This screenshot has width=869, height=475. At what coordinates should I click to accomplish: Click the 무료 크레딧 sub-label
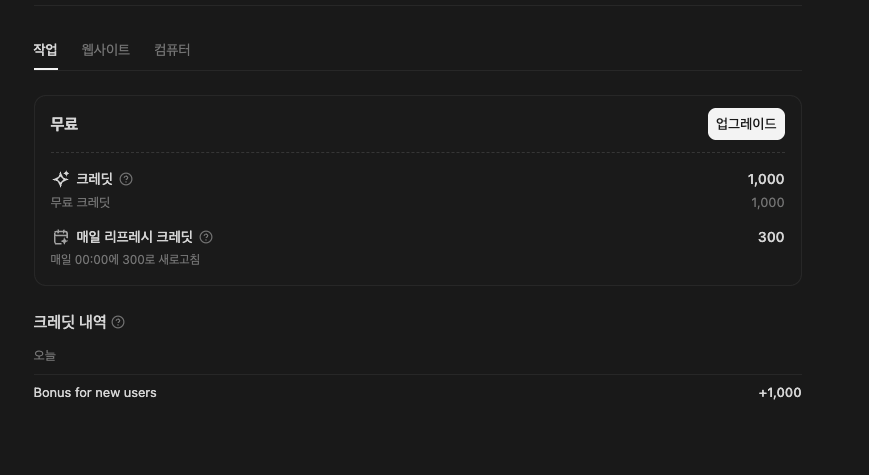[x=80, y=202]
